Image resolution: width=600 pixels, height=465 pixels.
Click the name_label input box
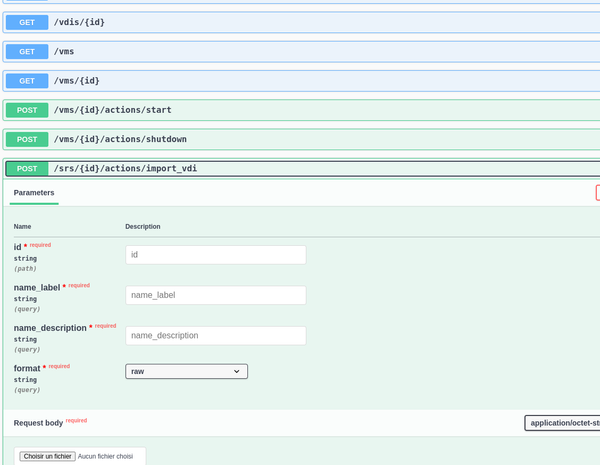(x=215, y=295)
